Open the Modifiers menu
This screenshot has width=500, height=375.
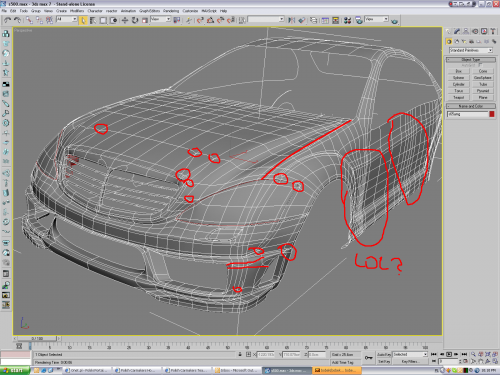(77, 11)
